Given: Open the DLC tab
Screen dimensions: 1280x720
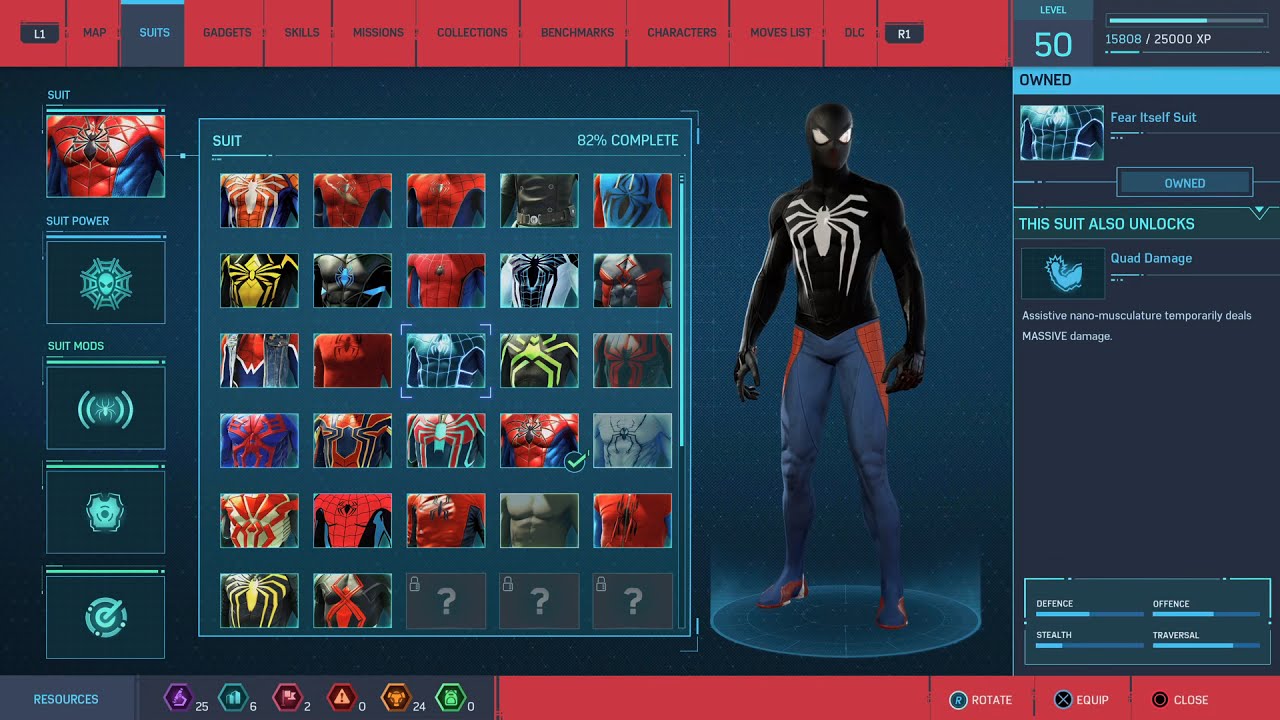Looking at the screenshot, I should click(854, 33).
